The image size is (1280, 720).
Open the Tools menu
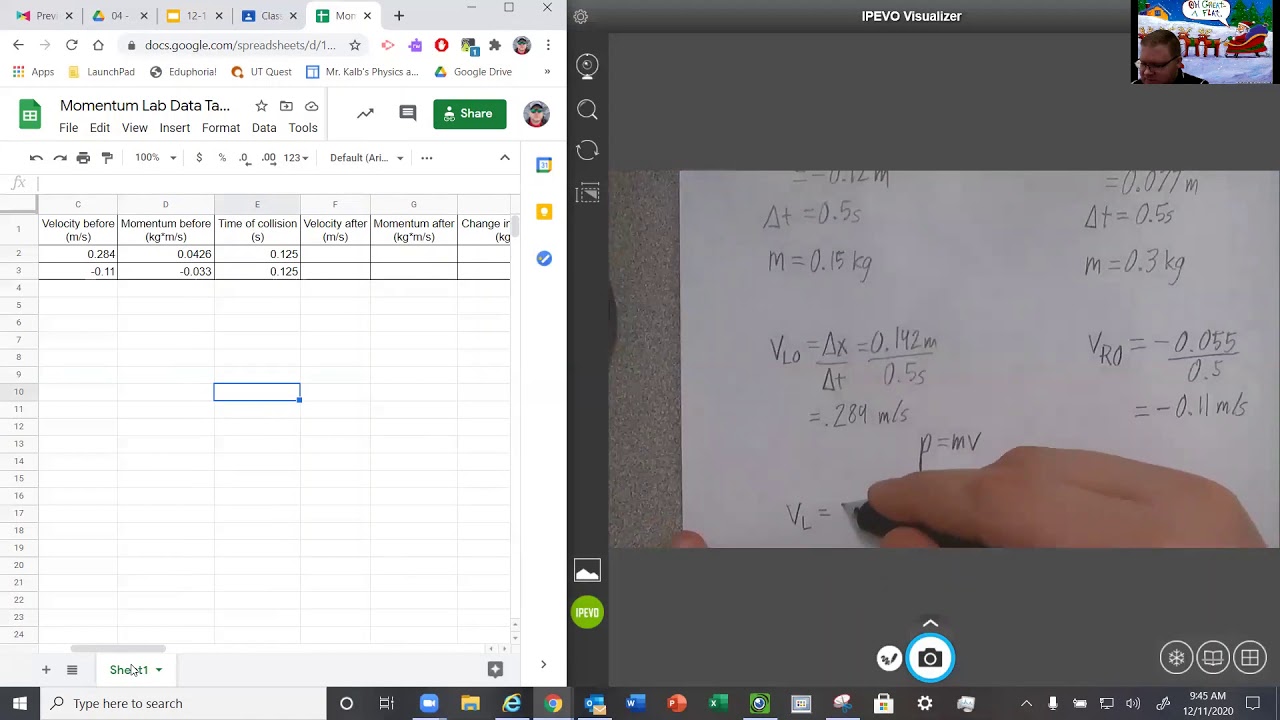coord(303,128)
